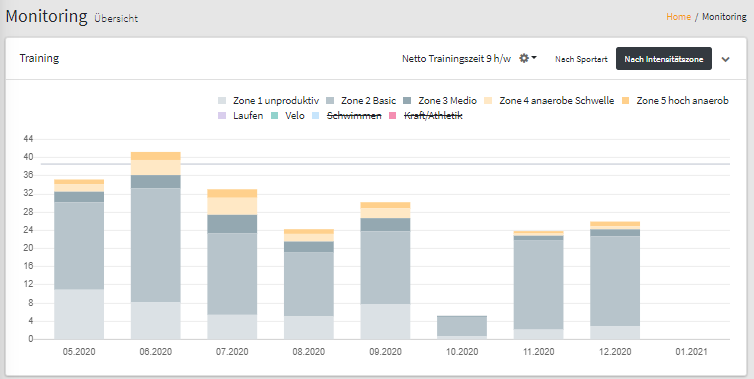Viewport: 754px width, 379px height.
Task: Enable the struck-through Schwimmen legend item
Action: click(x=346, y=116)
